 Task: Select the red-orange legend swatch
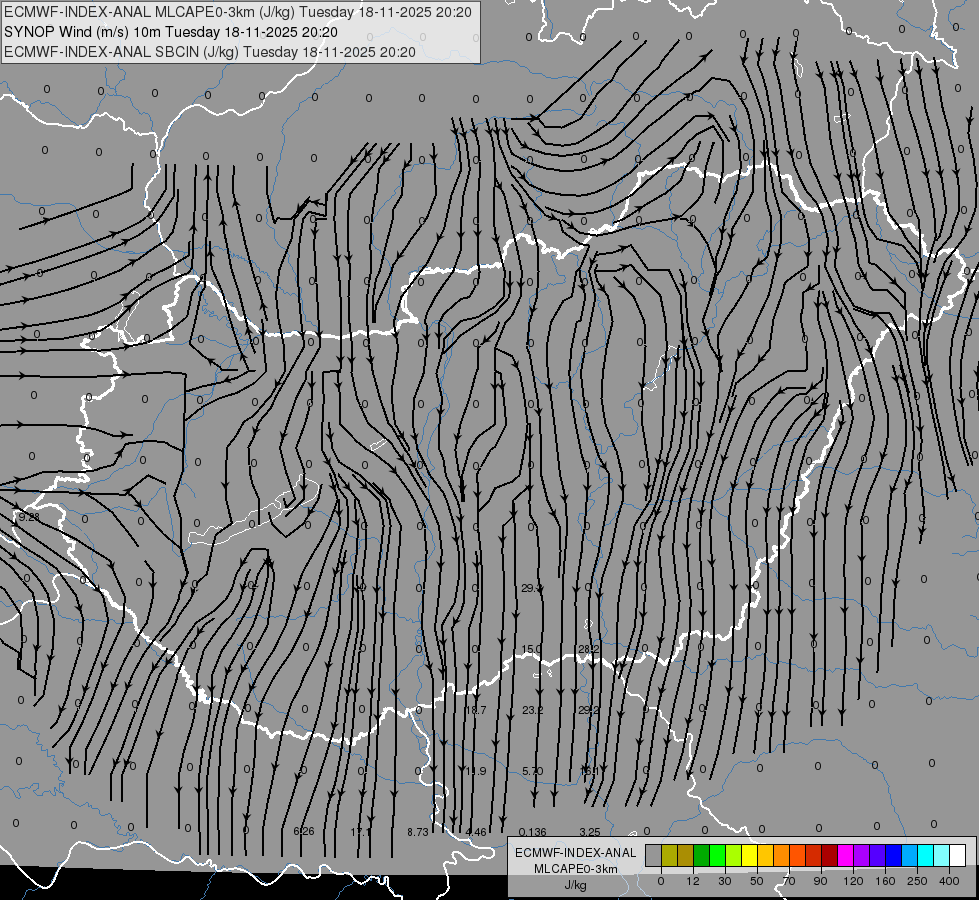point(798,856)
